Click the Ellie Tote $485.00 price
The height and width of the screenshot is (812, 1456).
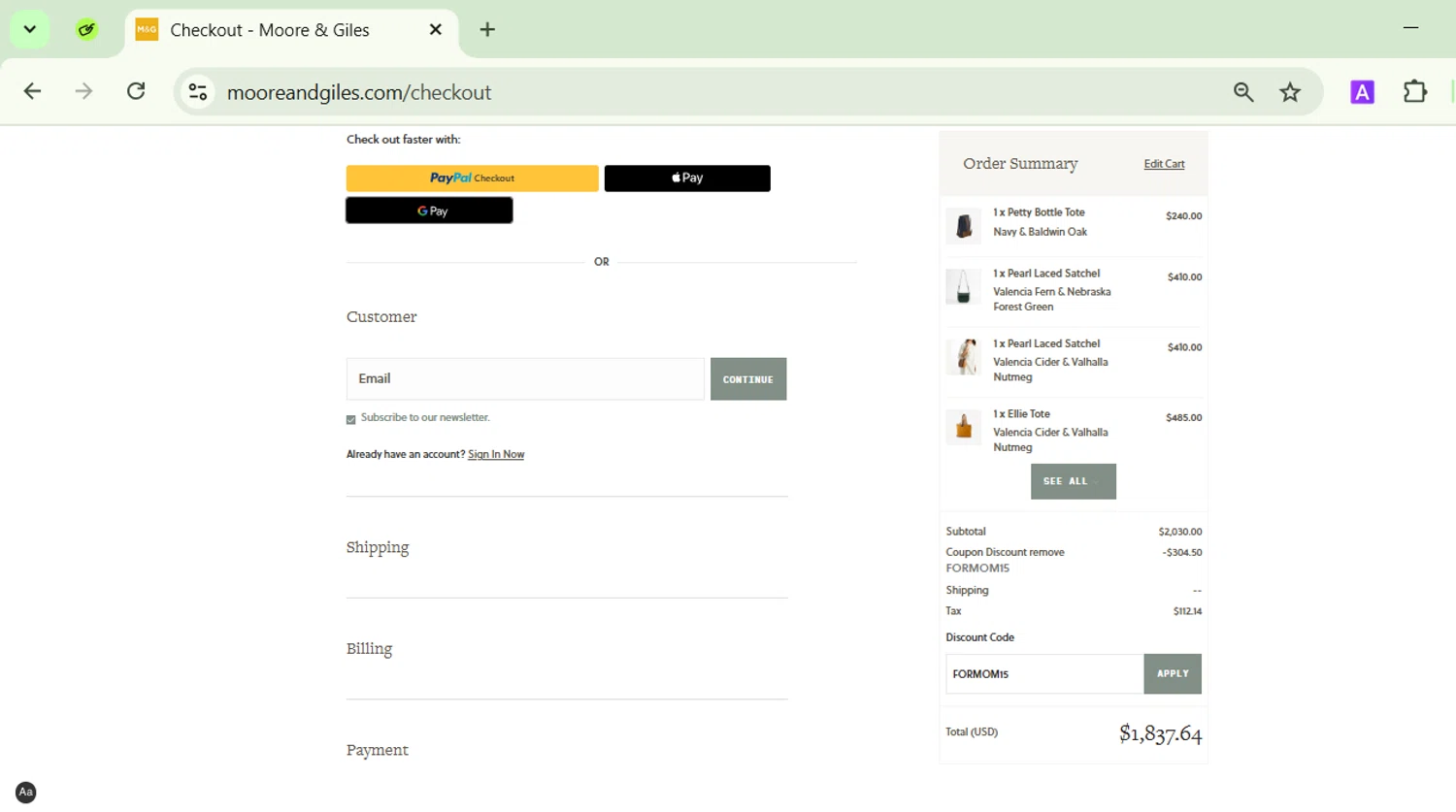pyautogui.click(x=1184, y=418)
